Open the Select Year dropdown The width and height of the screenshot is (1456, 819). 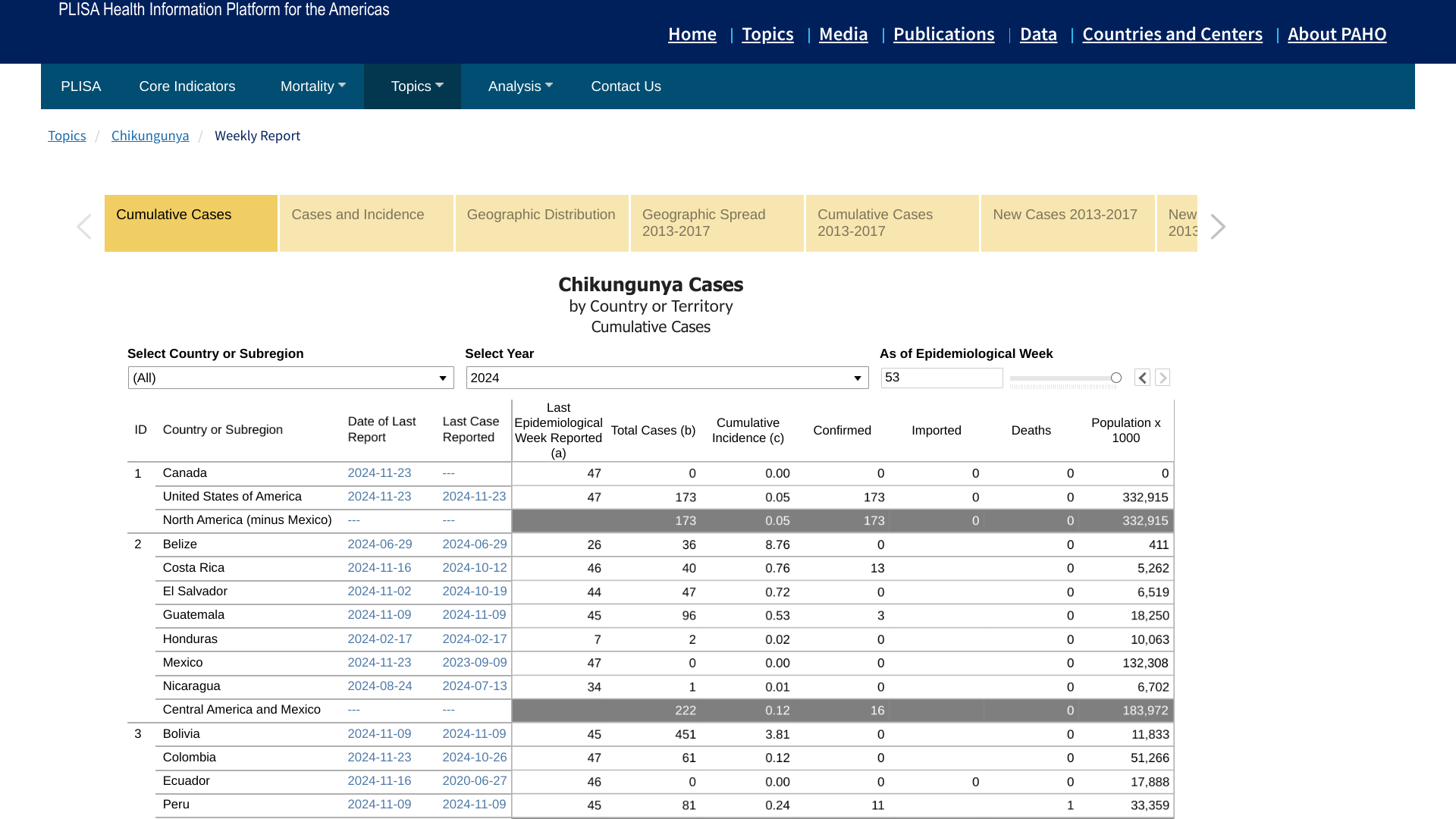click(667, 378)
